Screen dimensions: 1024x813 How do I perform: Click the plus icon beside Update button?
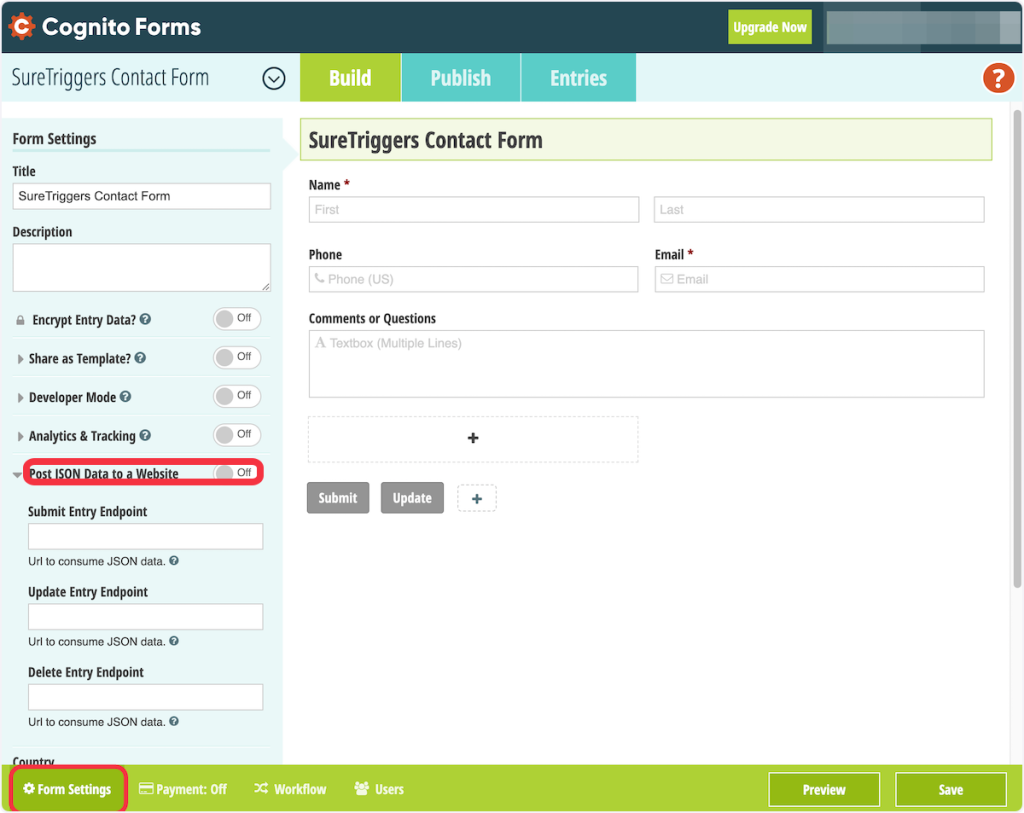[x=477, y=498]
